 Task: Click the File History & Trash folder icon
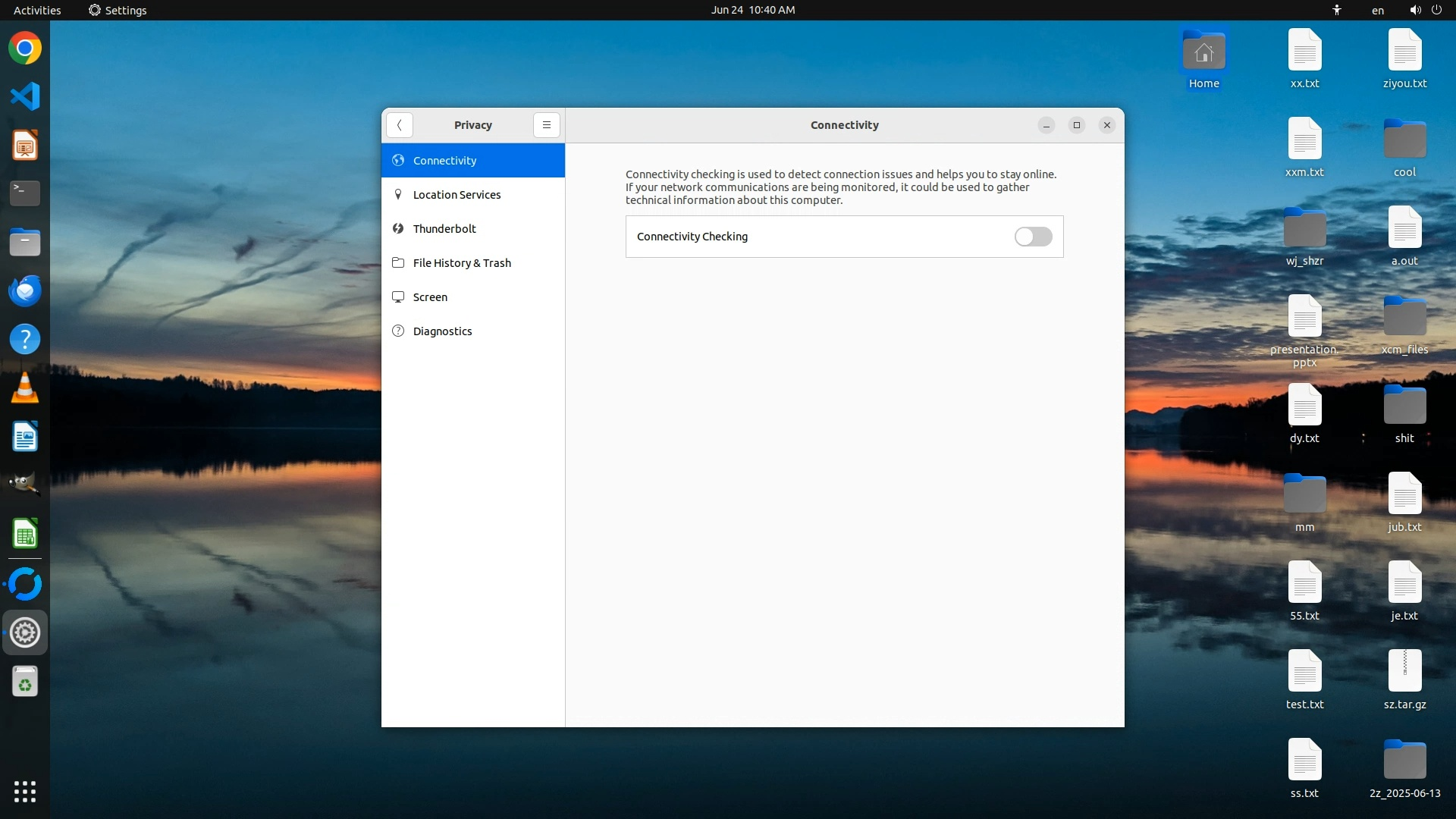tap(398, 262)
